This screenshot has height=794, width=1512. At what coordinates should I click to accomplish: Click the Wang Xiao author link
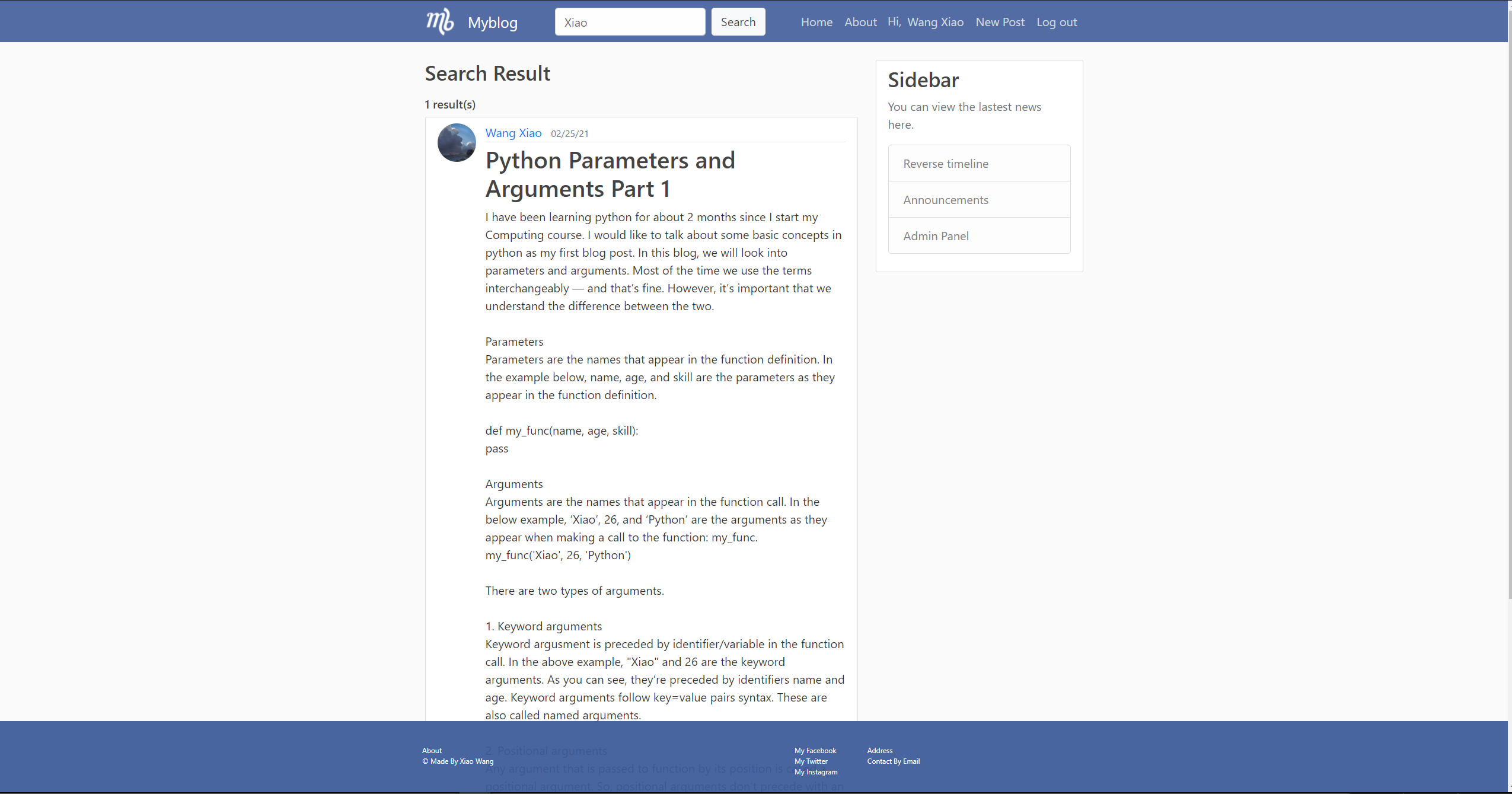click(x=512, y=133)
